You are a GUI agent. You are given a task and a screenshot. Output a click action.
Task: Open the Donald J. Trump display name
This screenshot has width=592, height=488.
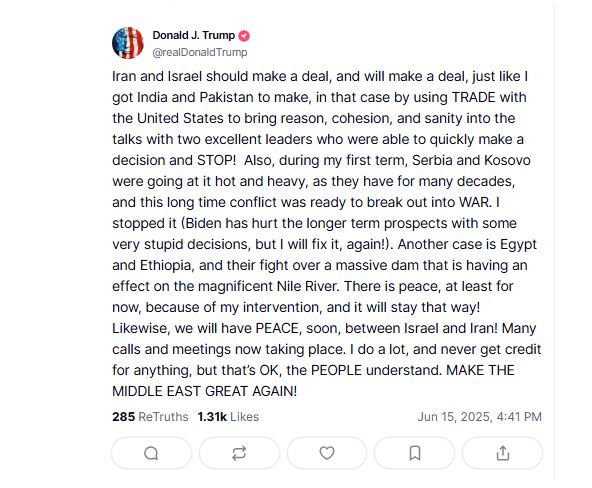tap(193, 35)
